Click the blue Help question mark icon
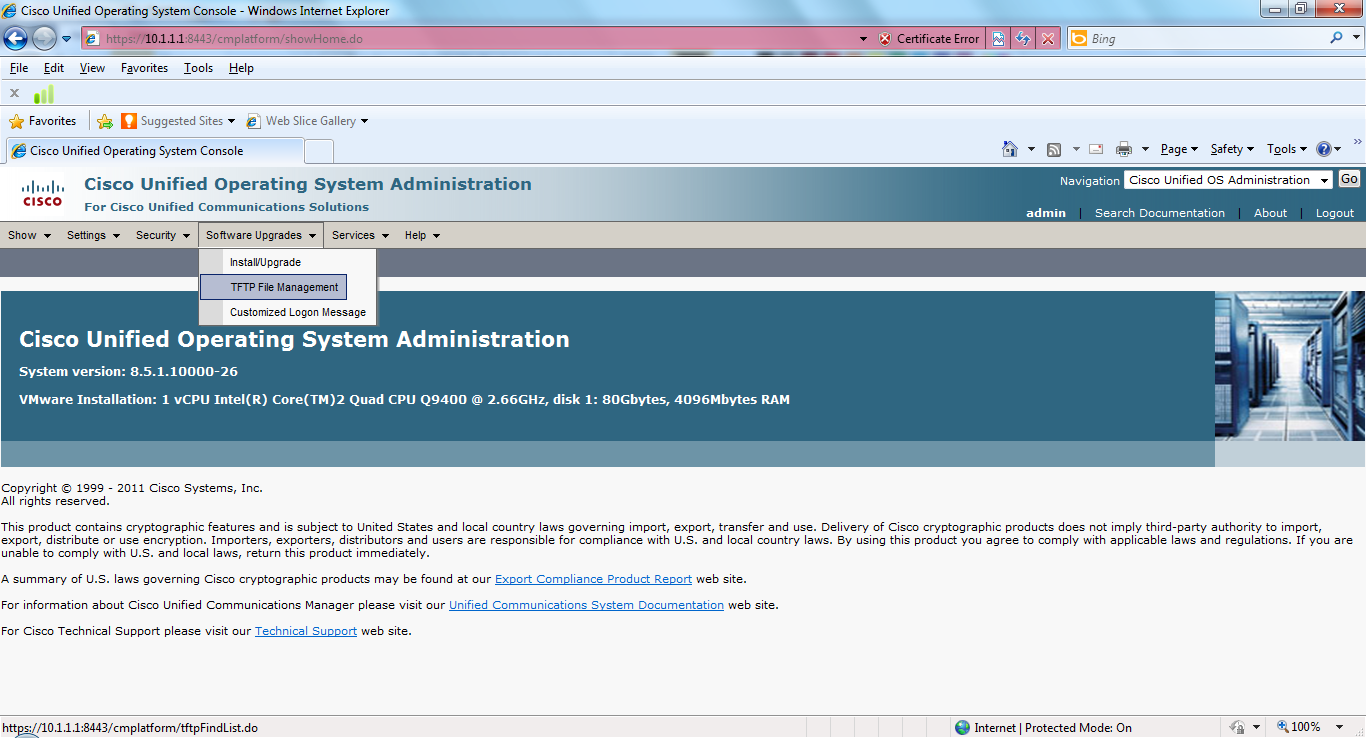 coord(1324,149)
